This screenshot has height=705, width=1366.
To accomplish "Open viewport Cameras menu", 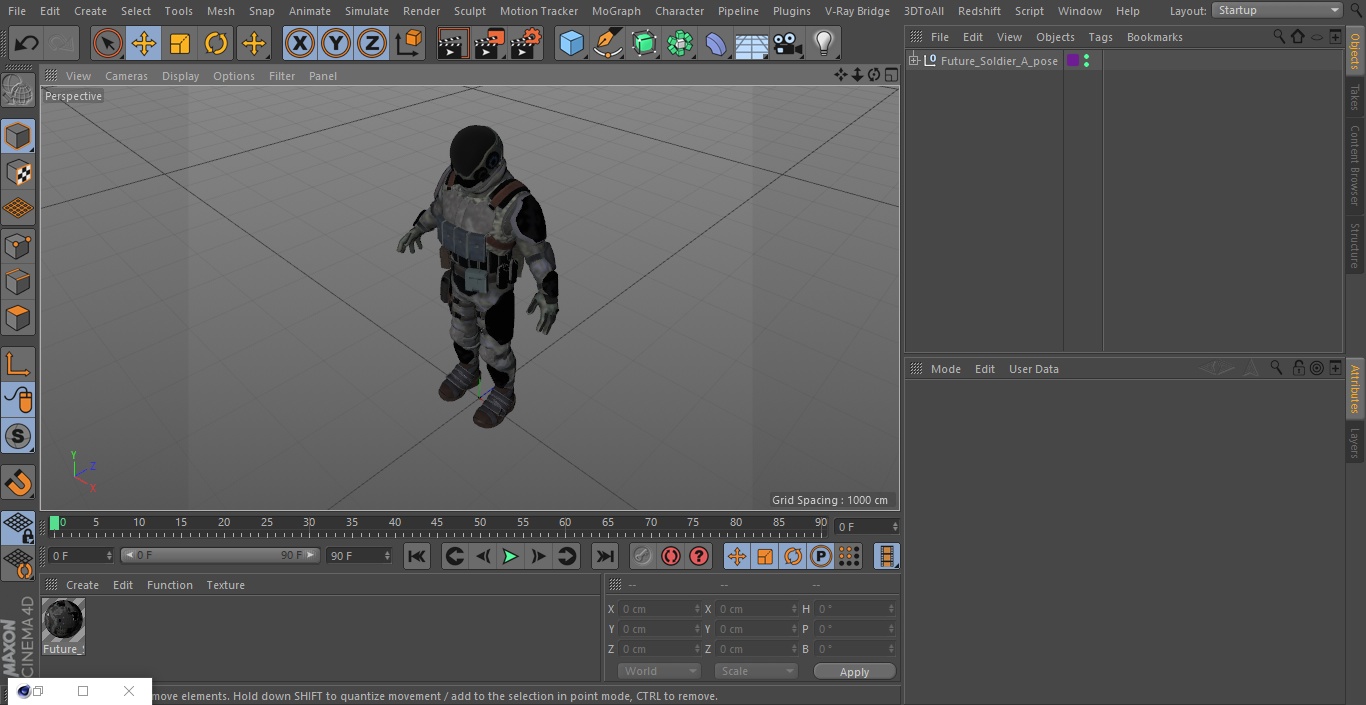I will [x=126, y=76].
